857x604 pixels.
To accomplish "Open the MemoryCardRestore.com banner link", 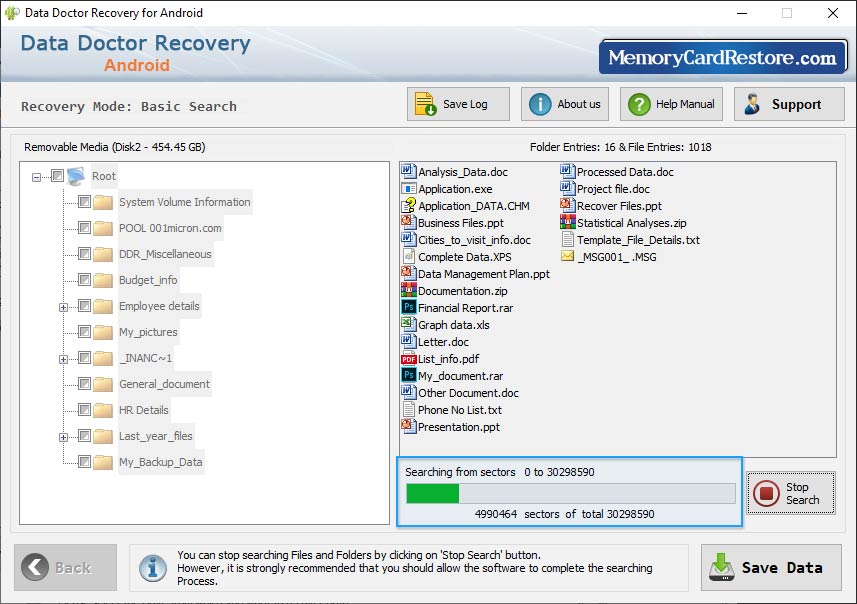I will pyautogui.click(x=723, y=57).
